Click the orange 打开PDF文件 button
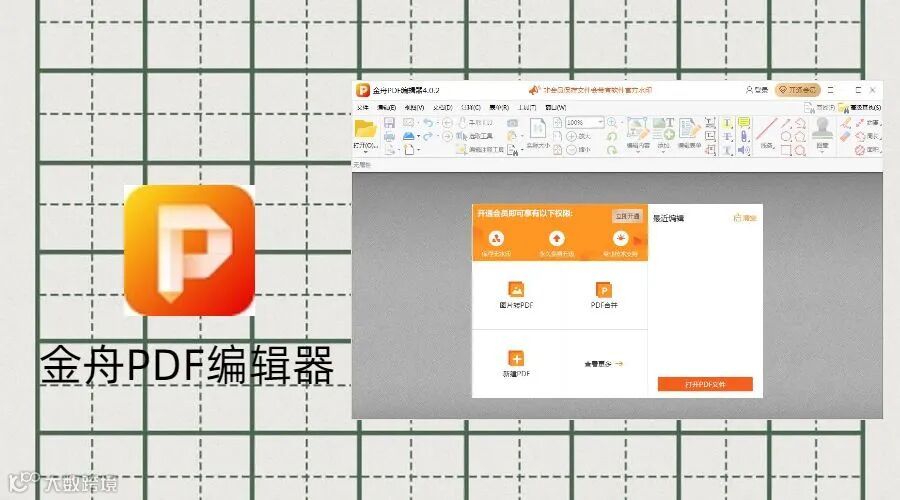Screen dimensions: 900x500 click(x=705, y=384)
